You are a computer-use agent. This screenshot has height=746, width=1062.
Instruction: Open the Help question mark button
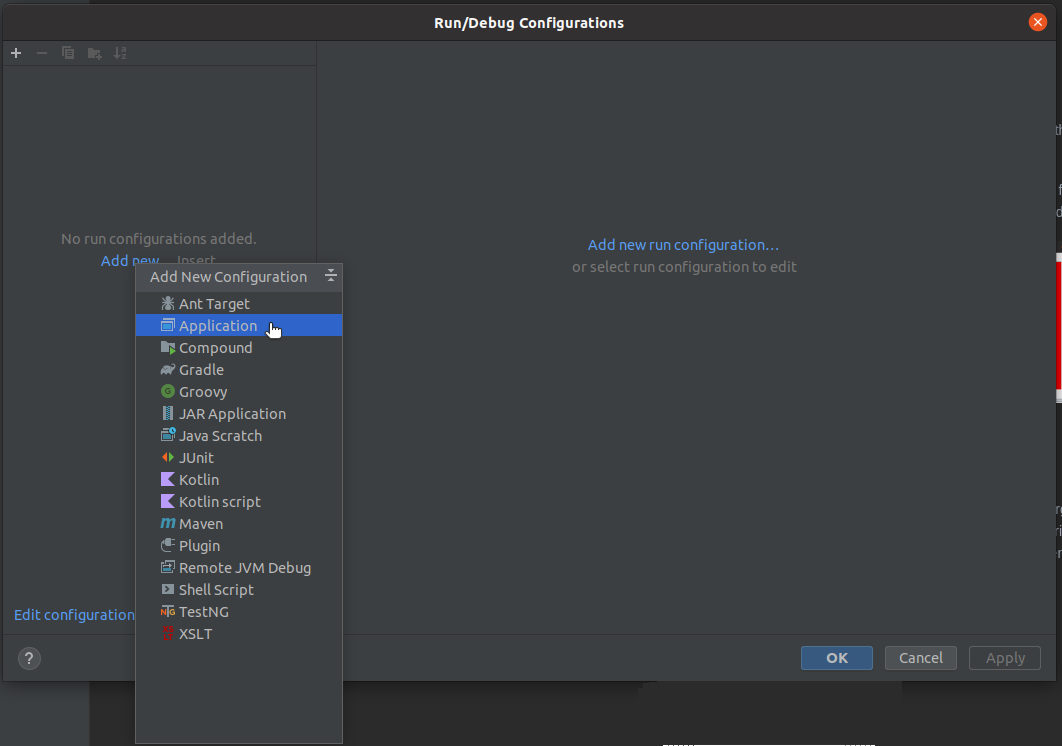pos(29,658)
